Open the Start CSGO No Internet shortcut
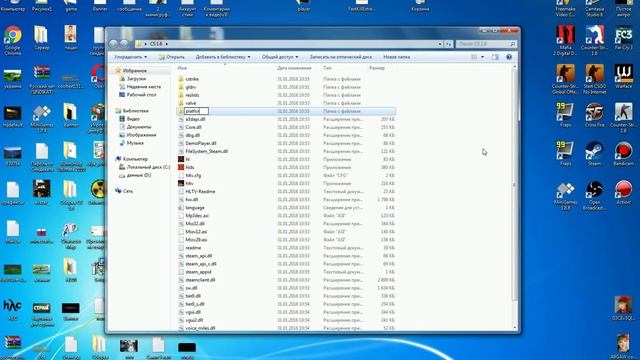This screenshot has height=360, width=640. 594,79
